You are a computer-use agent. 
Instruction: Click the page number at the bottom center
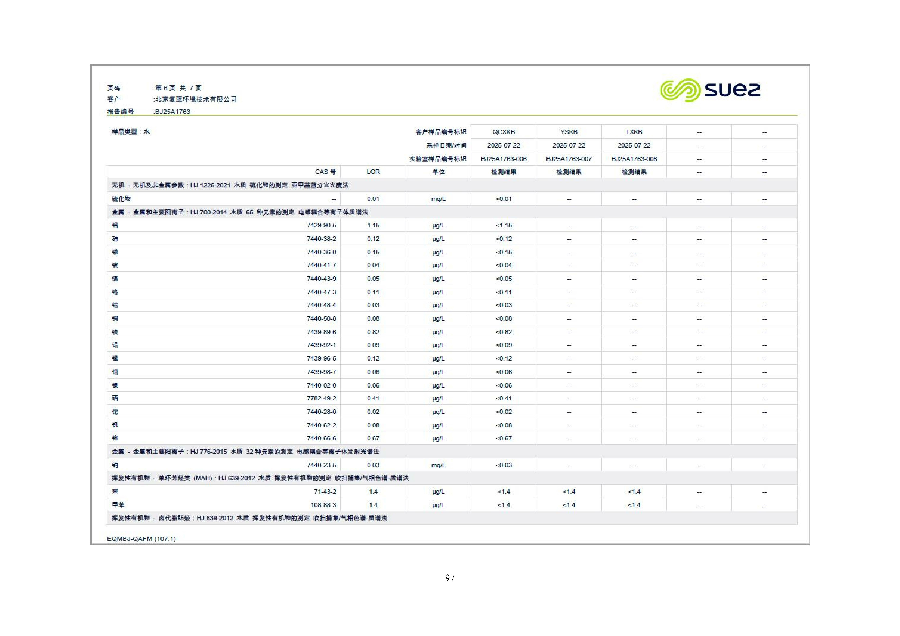coord(449,577)
